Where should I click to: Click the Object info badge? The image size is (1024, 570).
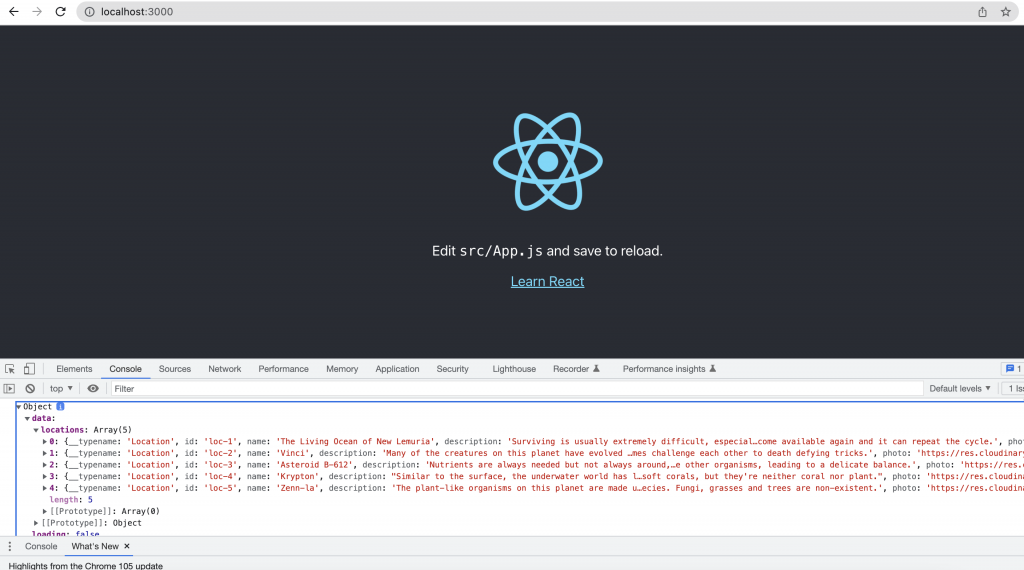60,406
